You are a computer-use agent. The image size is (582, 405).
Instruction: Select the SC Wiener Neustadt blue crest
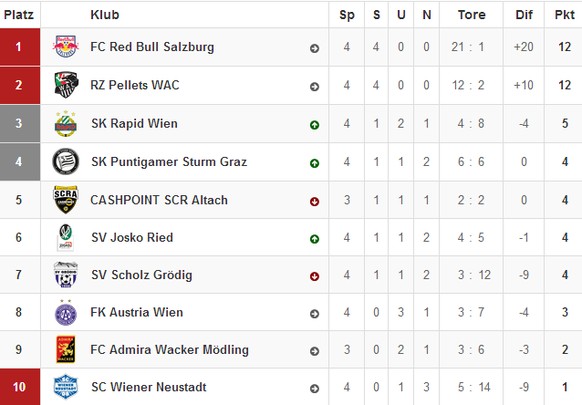(66, 387)
